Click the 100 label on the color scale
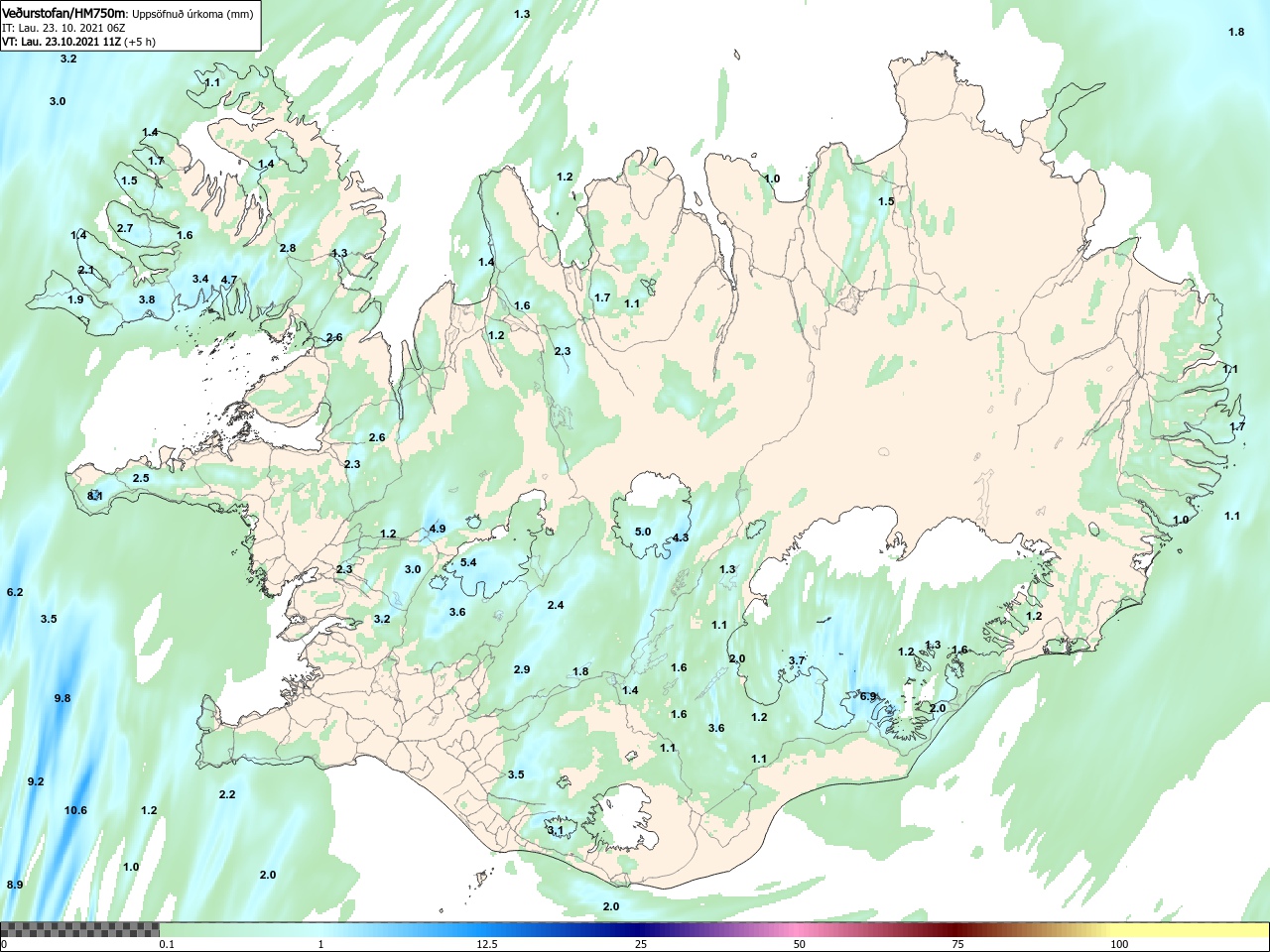This screenshot has height=952, width=1270. point(1119,944)
